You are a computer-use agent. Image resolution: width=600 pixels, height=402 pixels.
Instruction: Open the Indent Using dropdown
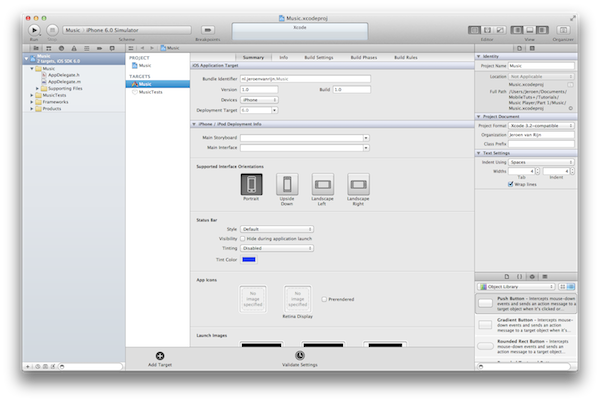541,162
